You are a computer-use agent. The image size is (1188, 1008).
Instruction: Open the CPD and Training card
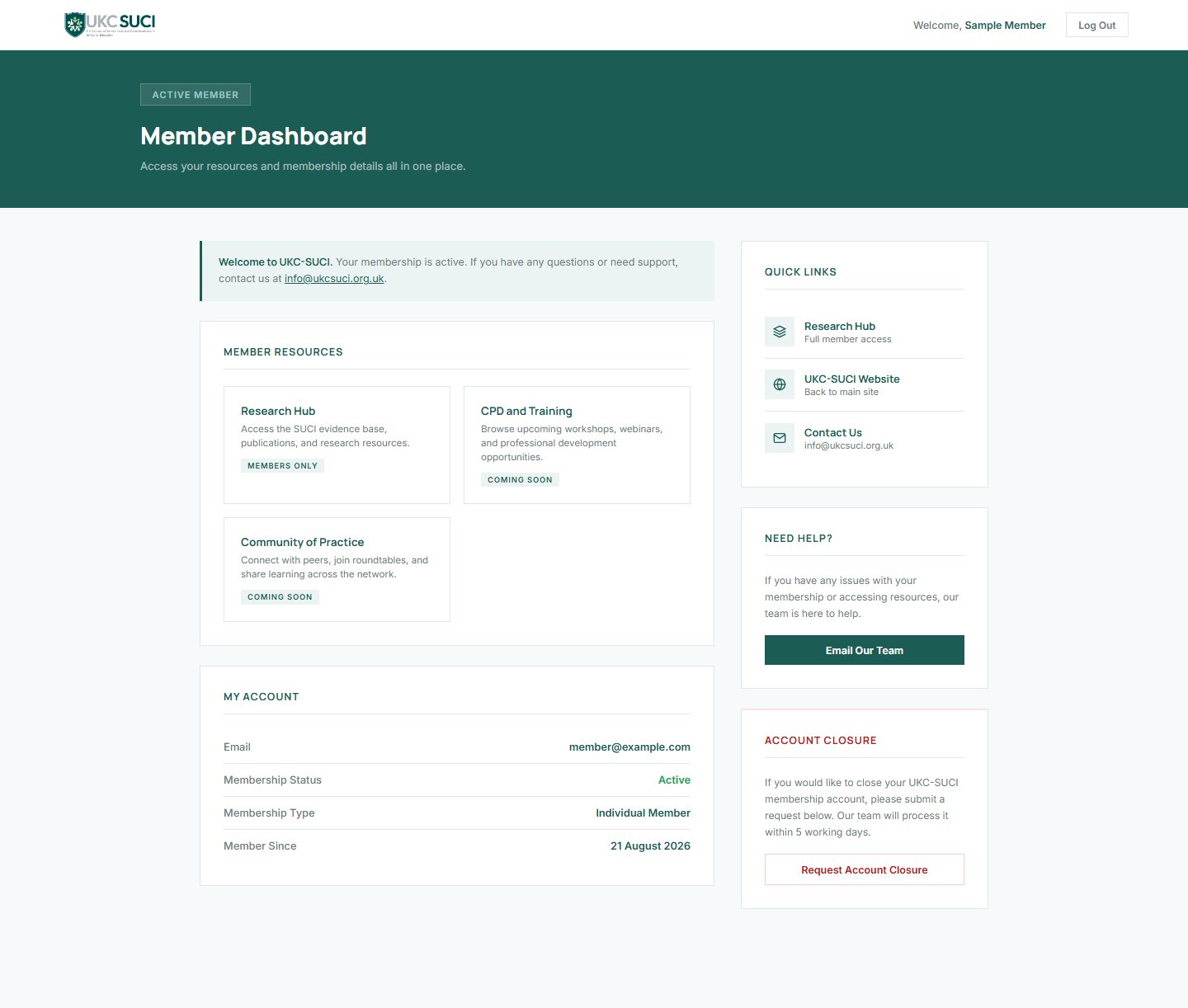point(577,445)
